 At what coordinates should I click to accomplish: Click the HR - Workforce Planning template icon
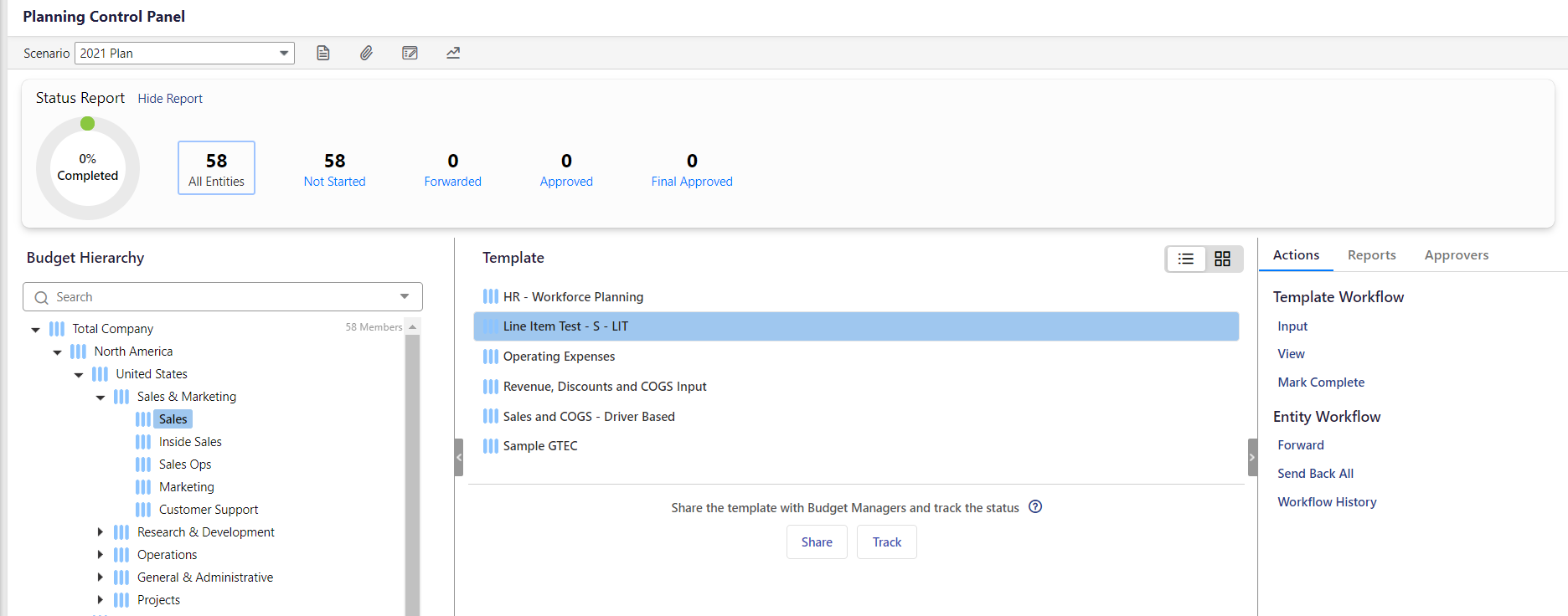(x=491, y=296)
